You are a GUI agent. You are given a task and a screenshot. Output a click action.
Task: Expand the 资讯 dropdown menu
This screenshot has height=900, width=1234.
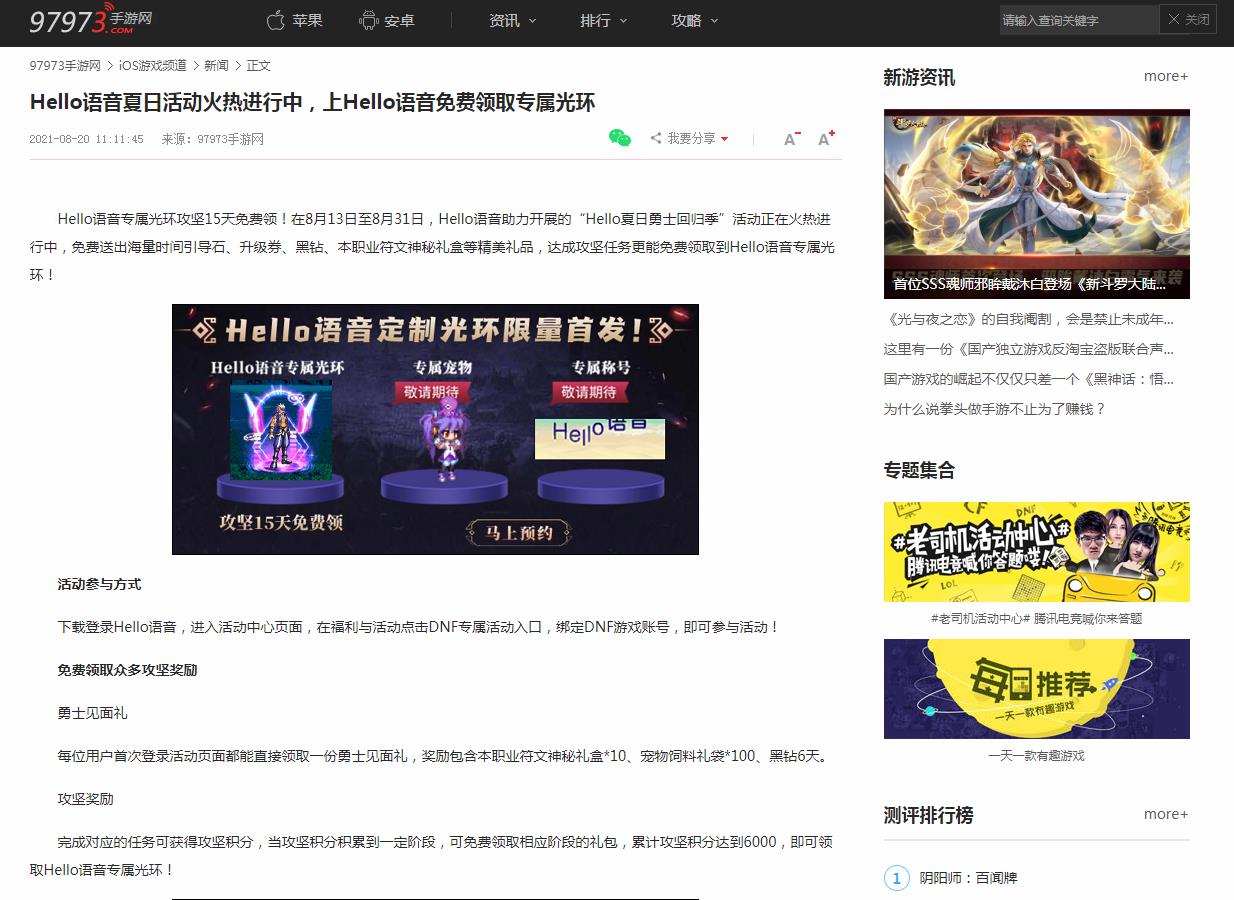pos(513,20)
